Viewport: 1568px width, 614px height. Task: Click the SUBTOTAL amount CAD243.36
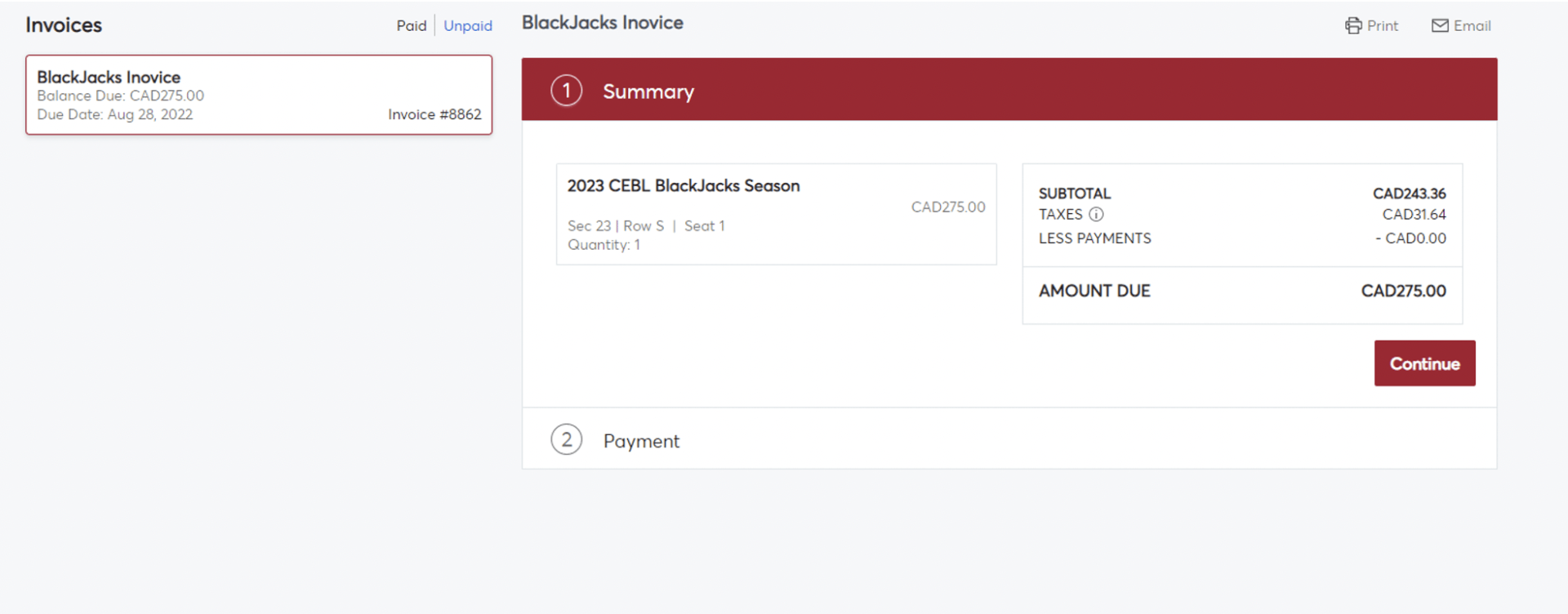[1409, 194]
